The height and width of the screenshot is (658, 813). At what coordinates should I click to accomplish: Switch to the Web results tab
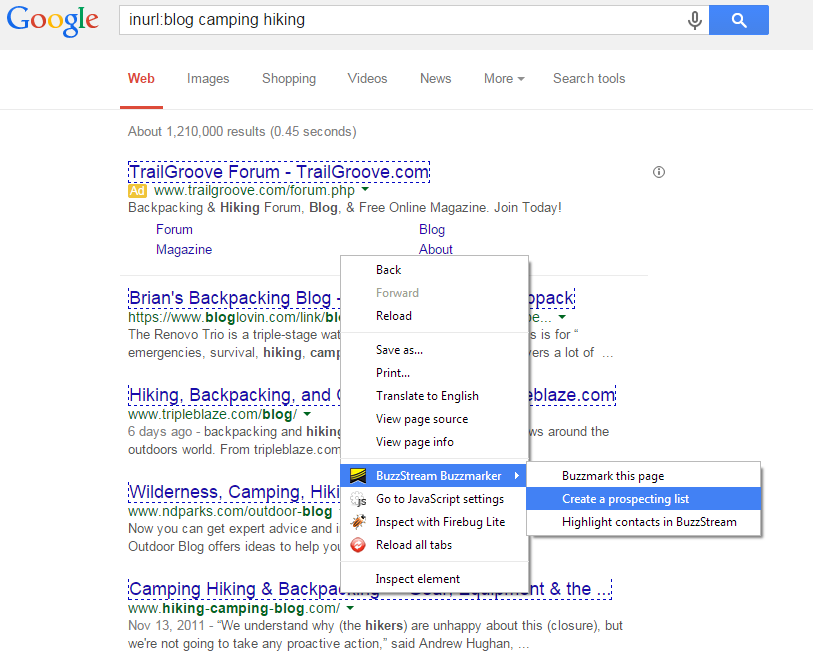141,78
